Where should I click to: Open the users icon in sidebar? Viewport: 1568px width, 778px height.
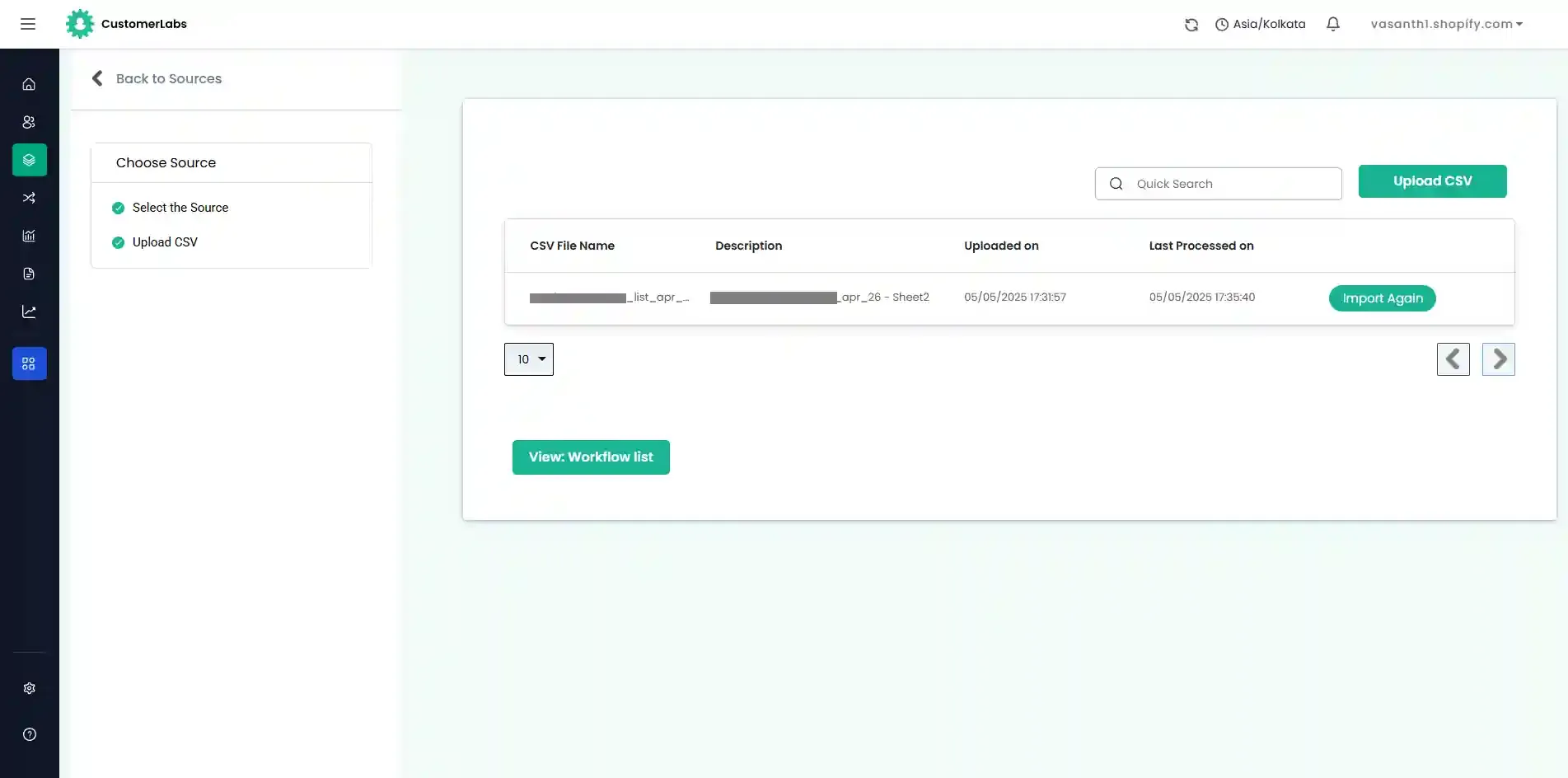coord(29,122)
